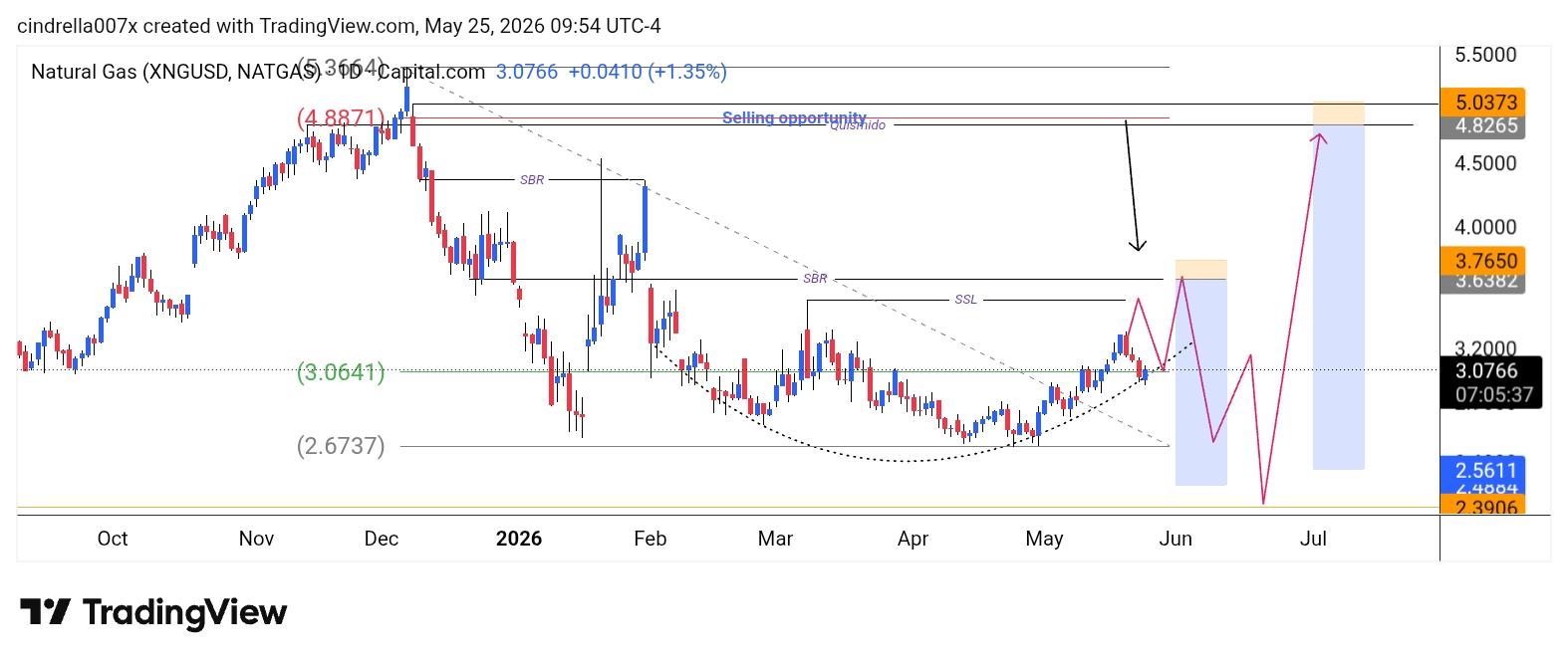Click the chart author header text
This screenshot has width=1568, height=663.
point(339,26)
